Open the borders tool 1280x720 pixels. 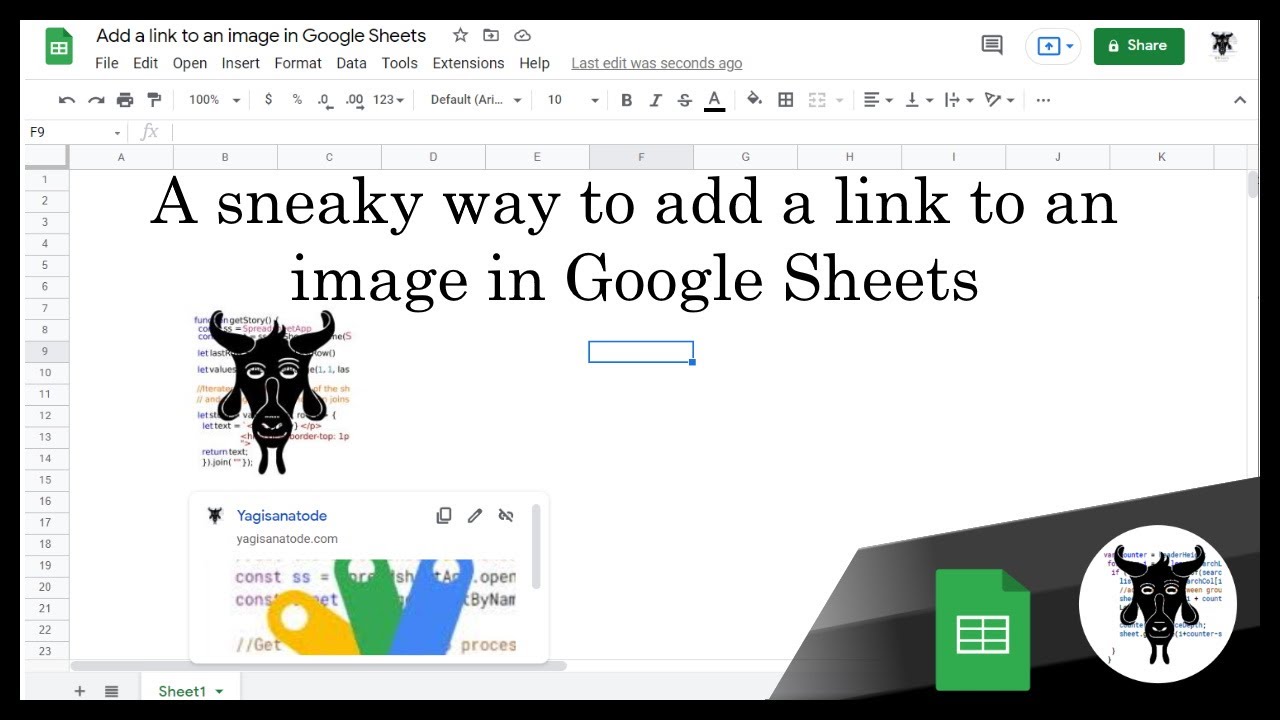[786, 100]
